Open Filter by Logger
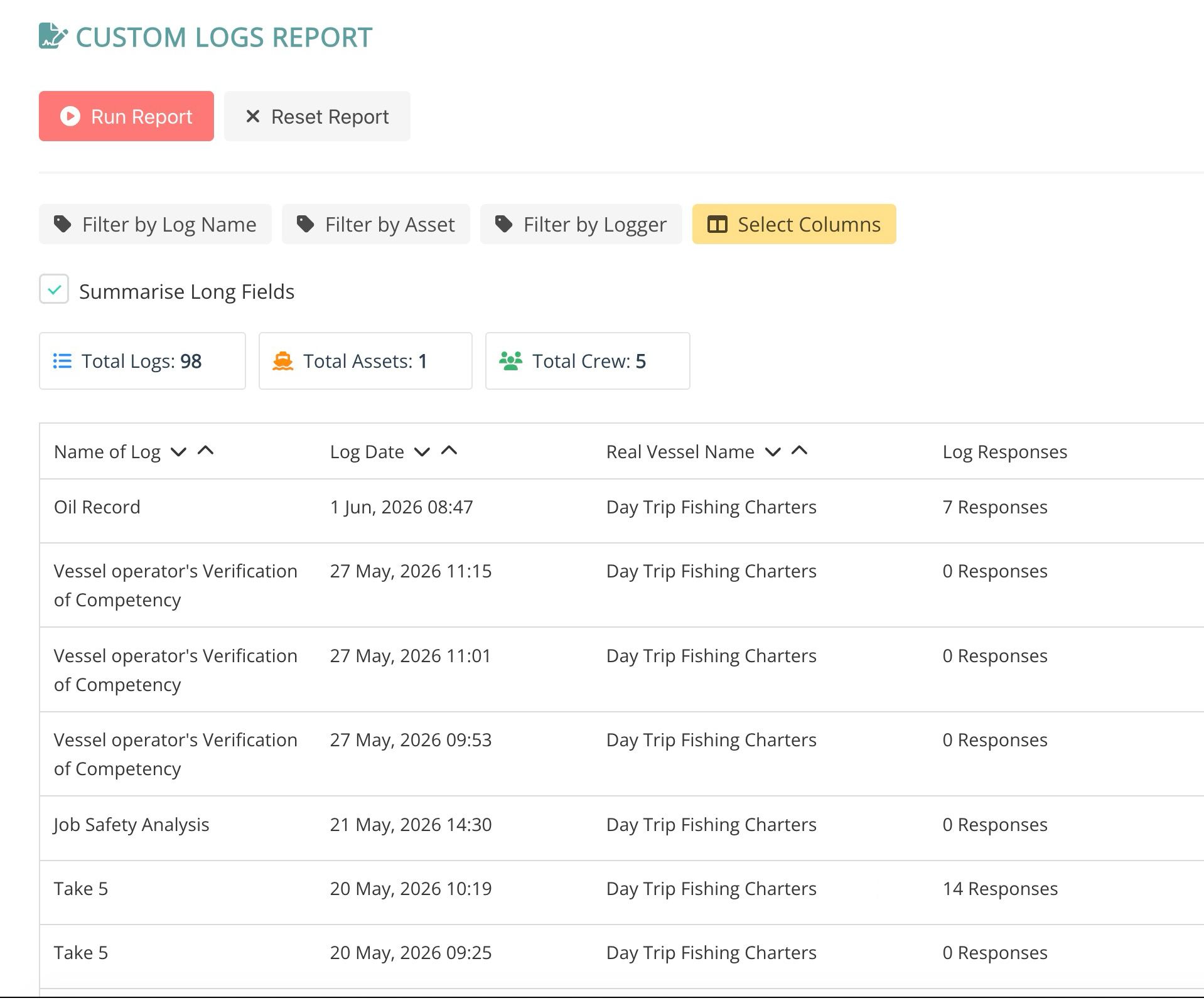The width and height of the screenshot is (1204, 1003). (x=581, y=224)
